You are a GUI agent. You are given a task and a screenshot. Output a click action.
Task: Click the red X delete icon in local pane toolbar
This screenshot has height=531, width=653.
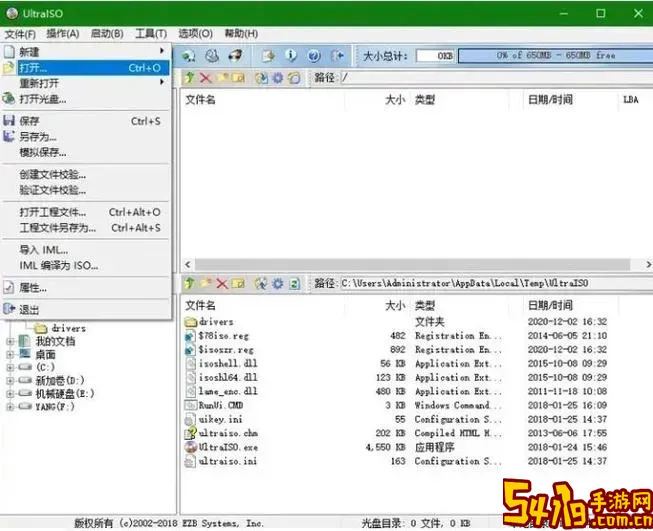coord(222,284)
